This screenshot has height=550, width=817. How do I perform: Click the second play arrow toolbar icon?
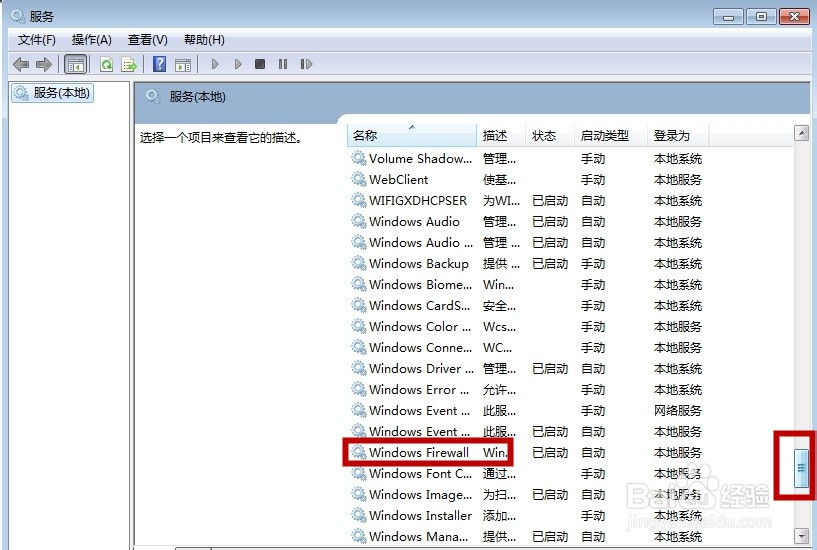coord(238,64)
